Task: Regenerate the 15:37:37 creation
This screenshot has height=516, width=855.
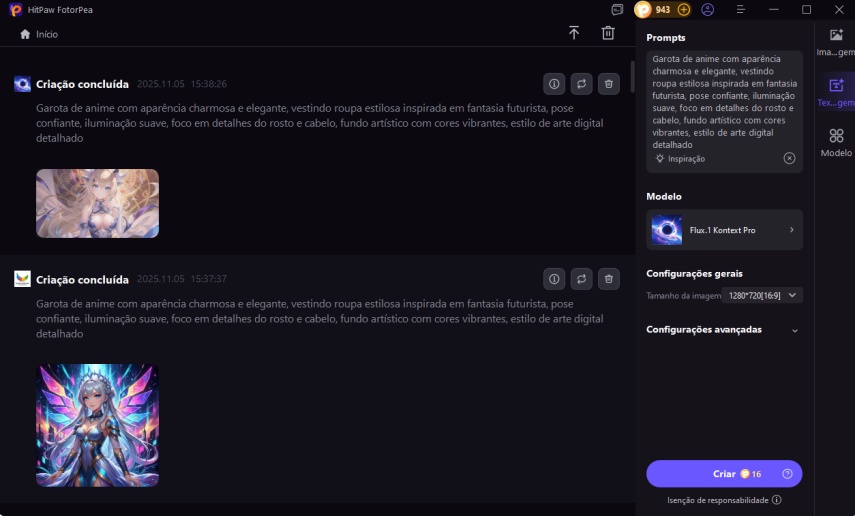Action: coord(581,279)
